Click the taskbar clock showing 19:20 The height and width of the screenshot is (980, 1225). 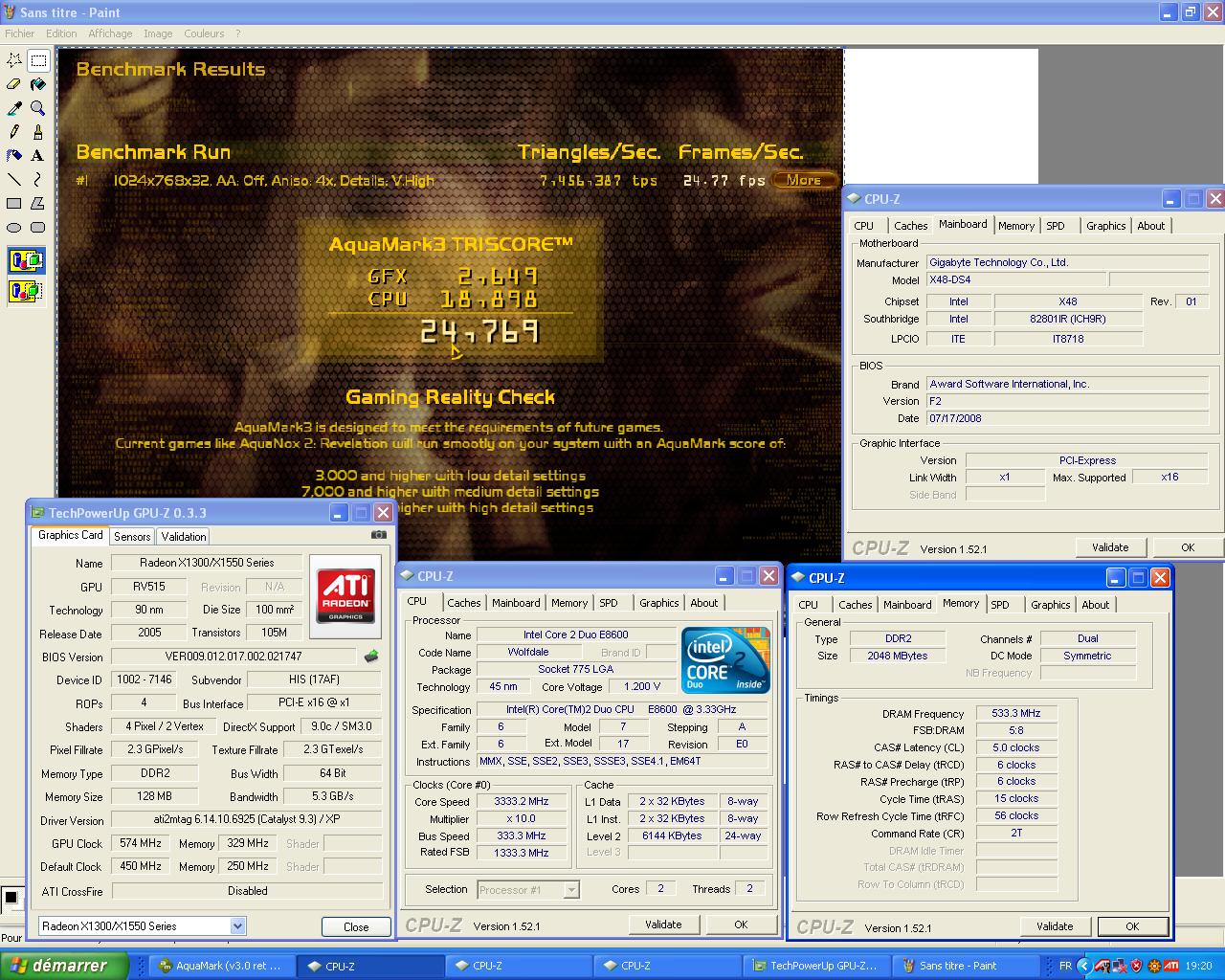coord(1198,966)
